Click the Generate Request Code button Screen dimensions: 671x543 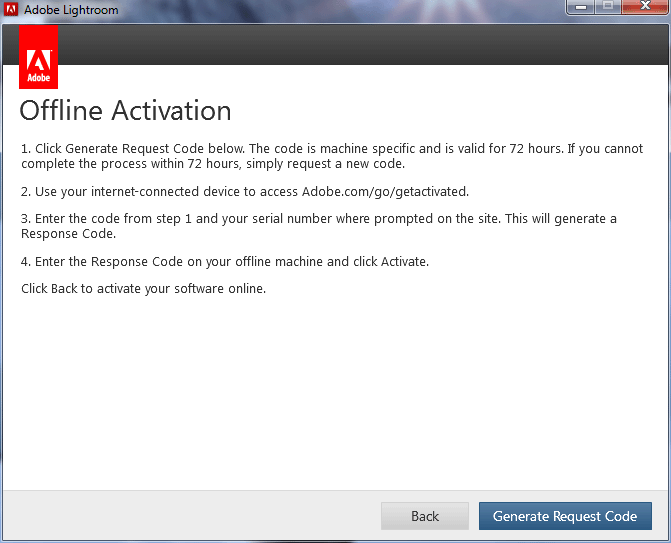[565, 516]
